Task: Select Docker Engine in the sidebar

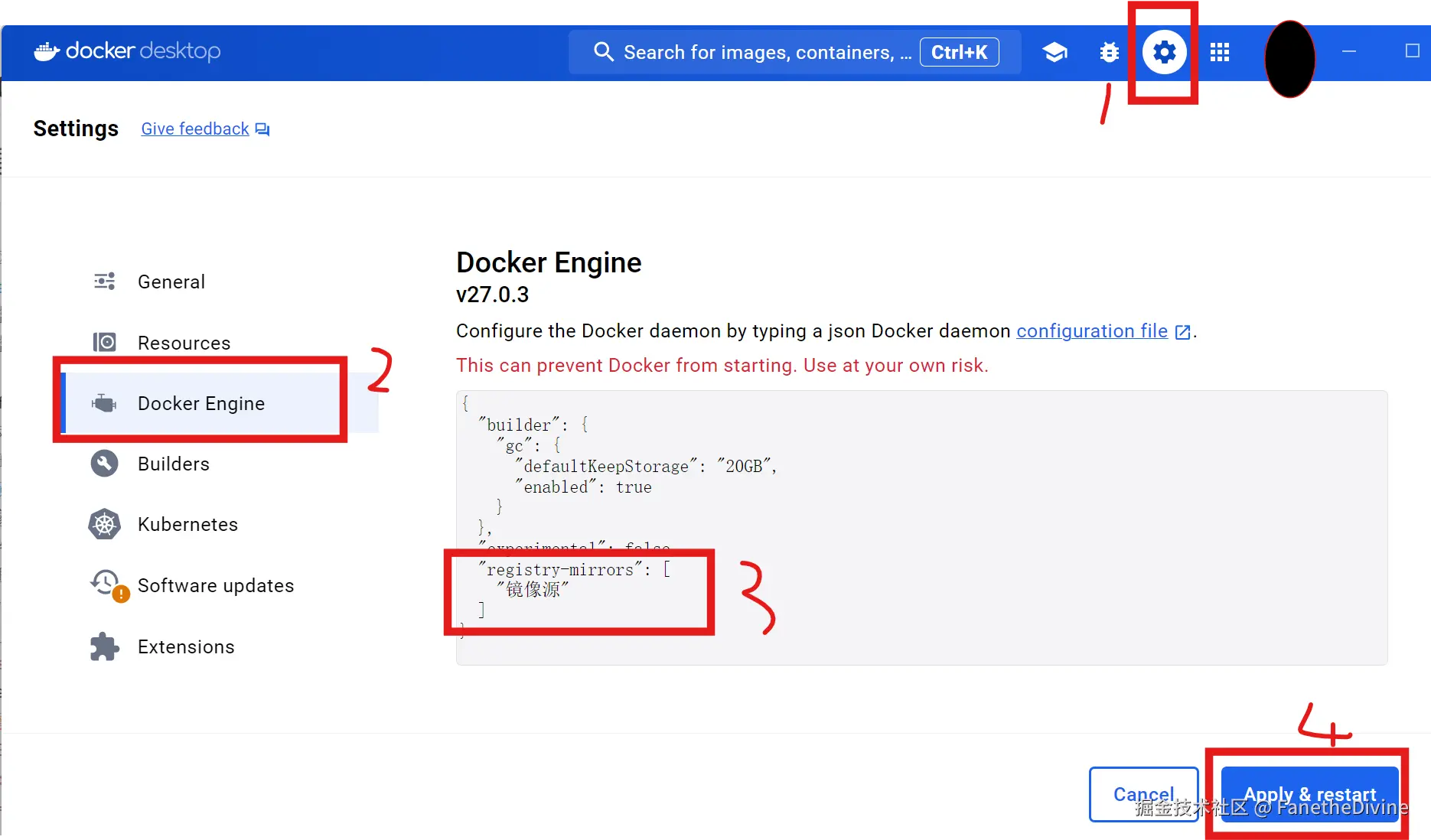Action: [200, 403]
